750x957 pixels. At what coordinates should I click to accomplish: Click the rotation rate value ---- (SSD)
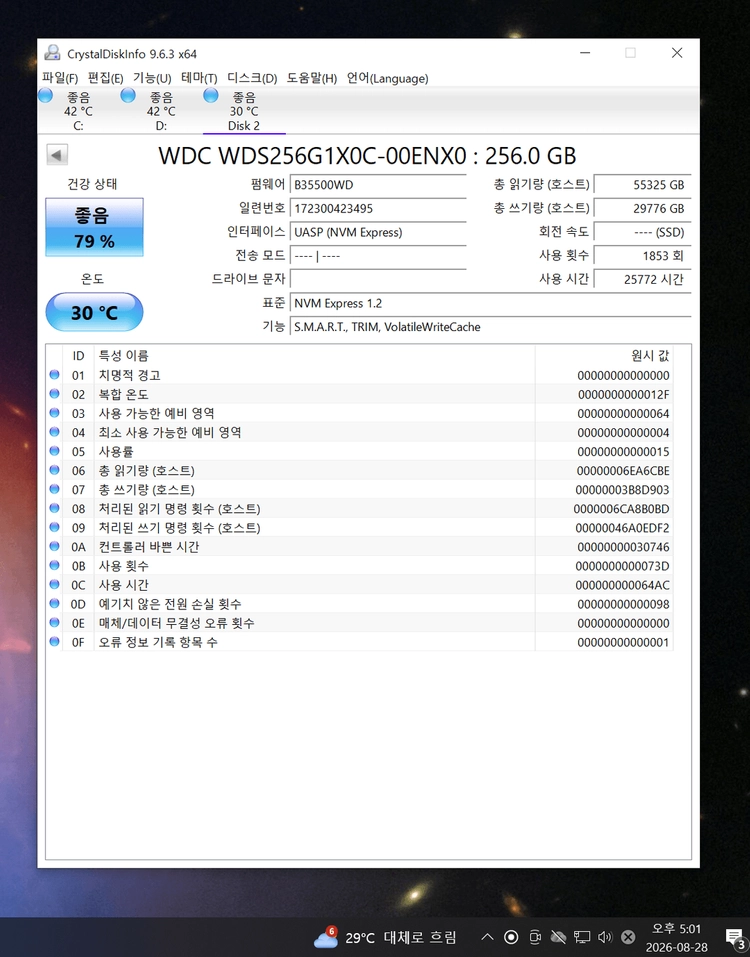(x=643, y=233)
